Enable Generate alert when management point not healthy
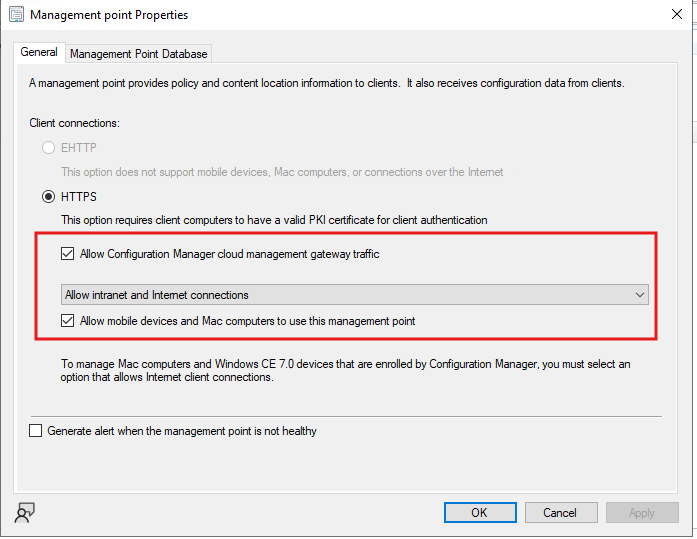This screenshot has height=539, width=697. click(x=37, y=431)
